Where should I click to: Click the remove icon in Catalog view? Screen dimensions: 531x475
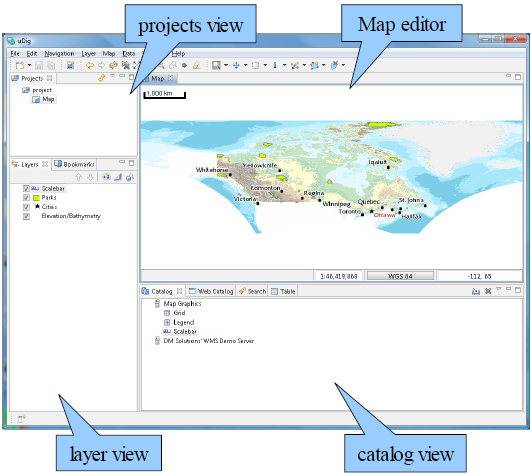pyautogui.click(x=488, y=291)
